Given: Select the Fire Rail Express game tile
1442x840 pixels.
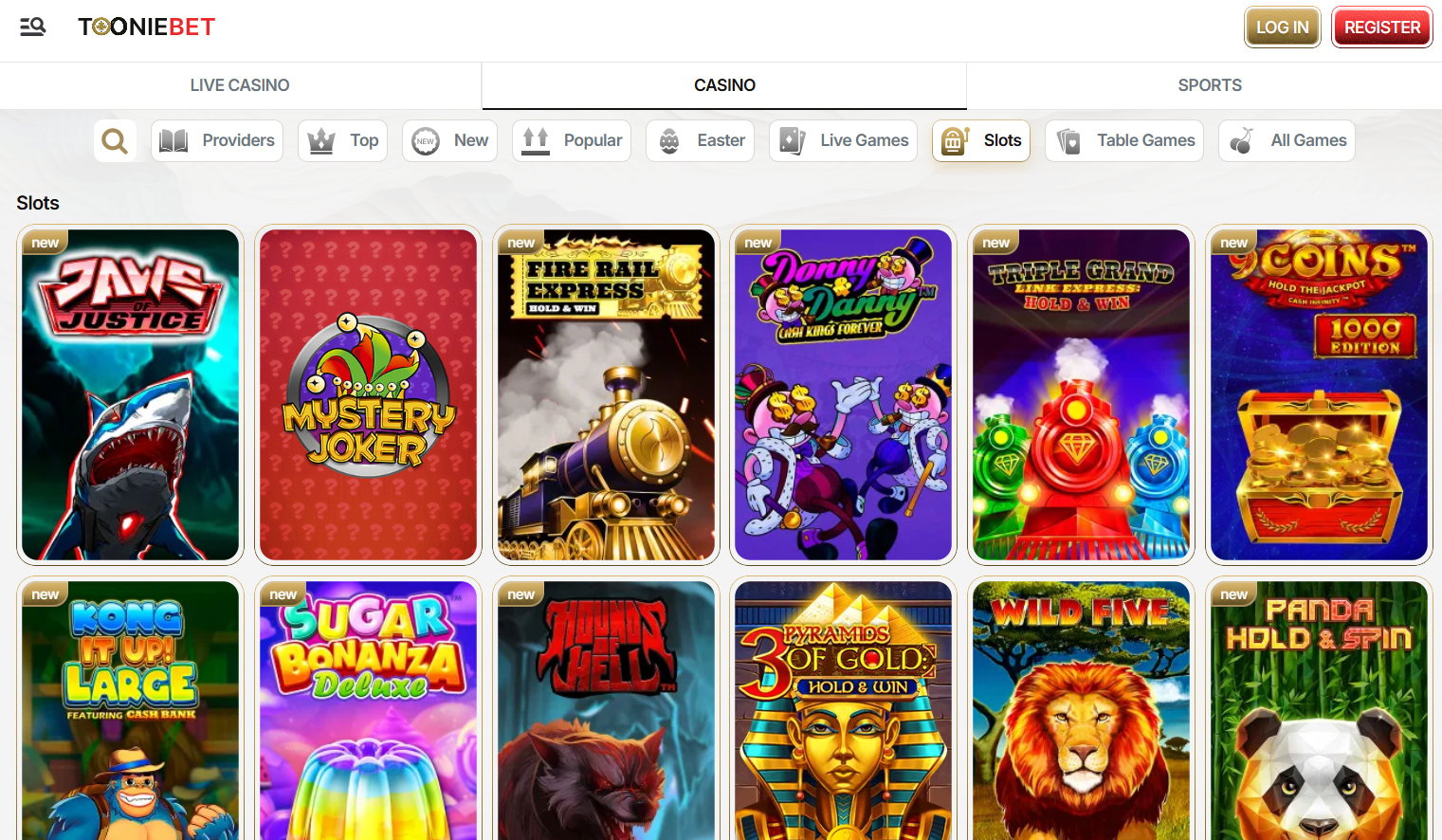Looking at the screenshot, I should click(606, 394).
